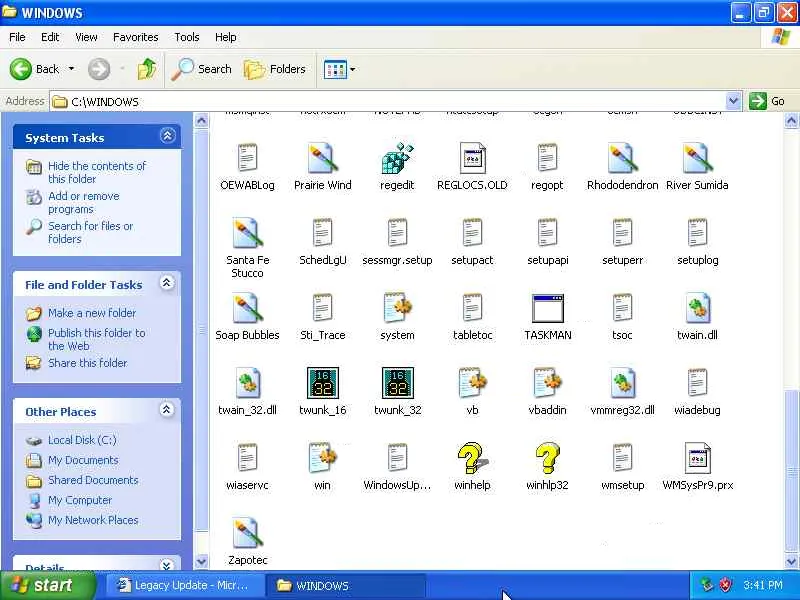Click Add or remove programs link

[x=84, y=203]
